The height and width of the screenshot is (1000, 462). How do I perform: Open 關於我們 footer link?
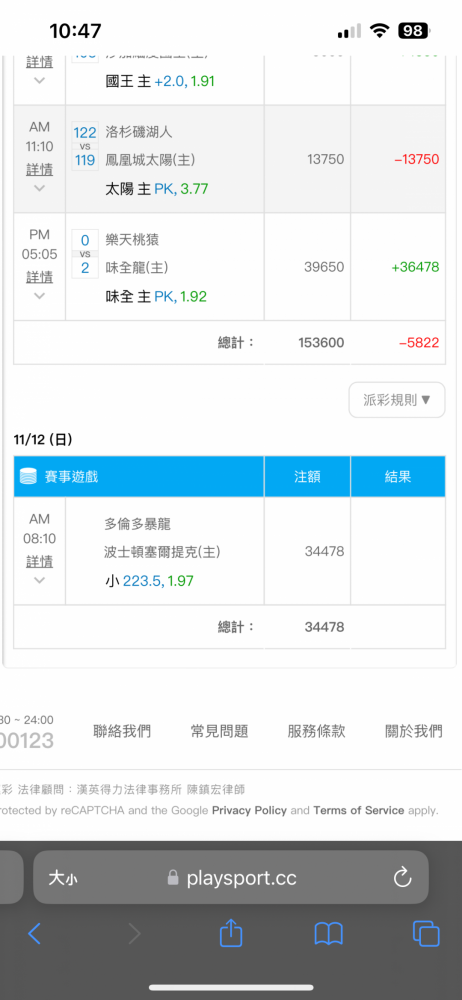click(414, 731)
